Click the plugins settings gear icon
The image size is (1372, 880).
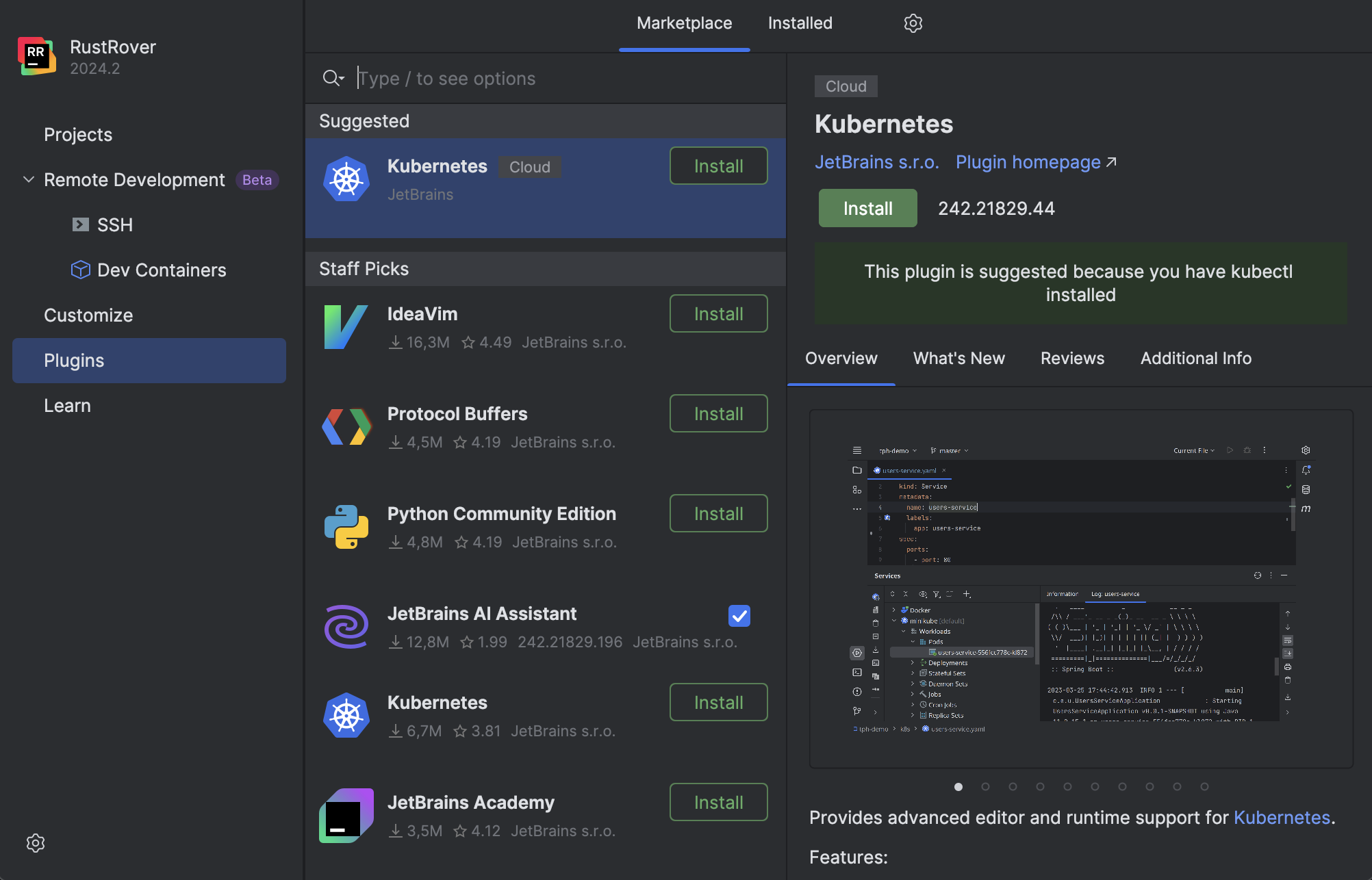[x=913, y=23]
